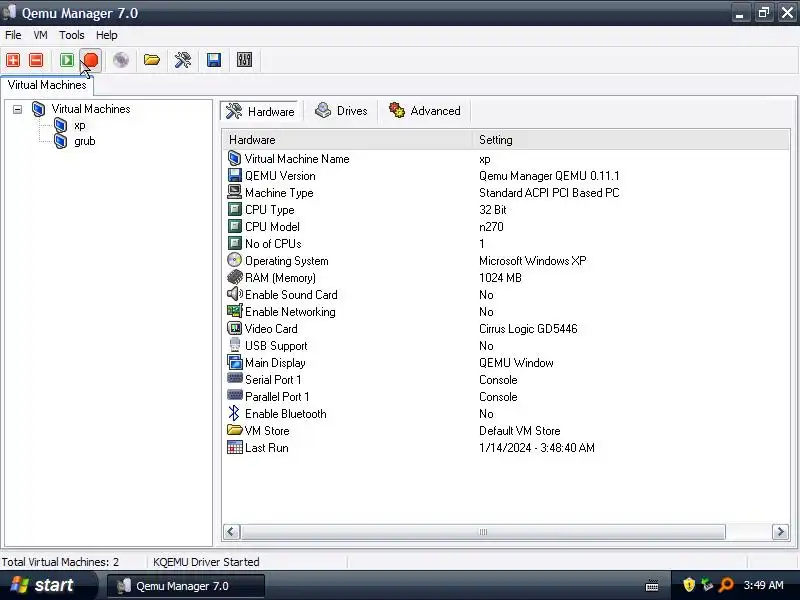Click the grey disc toolbar icon
Screen dimensions: 800x600
point(121,60)
